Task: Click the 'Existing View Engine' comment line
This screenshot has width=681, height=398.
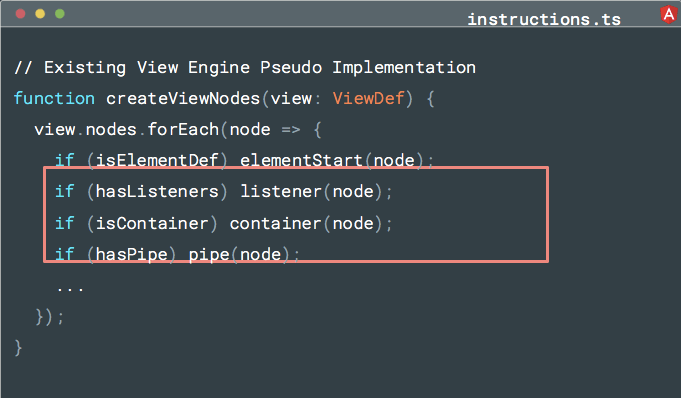Action: [x=245, y=68]
